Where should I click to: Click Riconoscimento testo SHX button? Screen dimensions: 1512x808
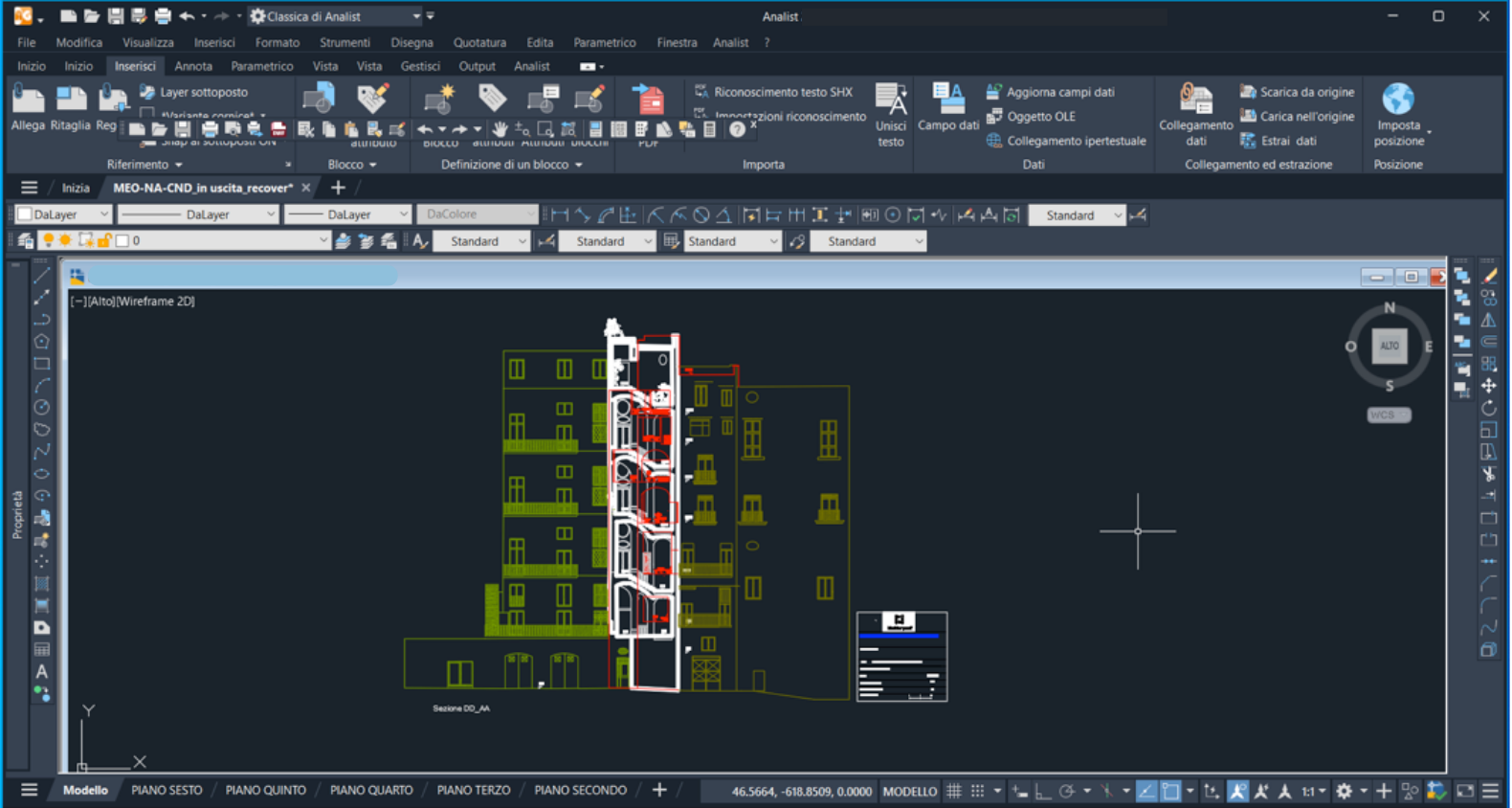(x=773, y=92)
